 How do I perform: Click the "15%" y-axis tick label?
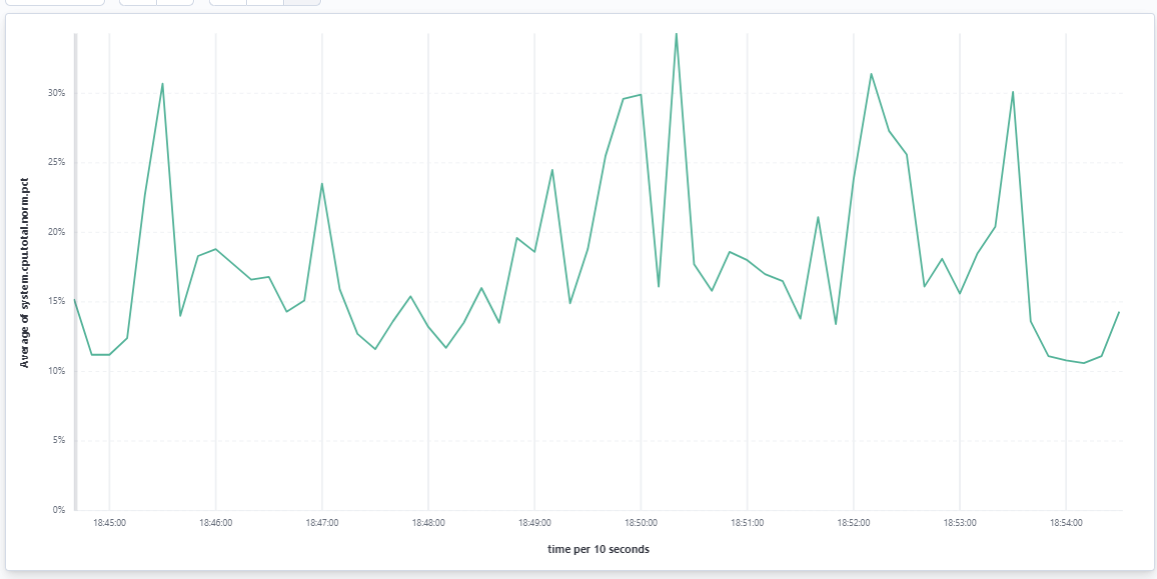(58, 302)
